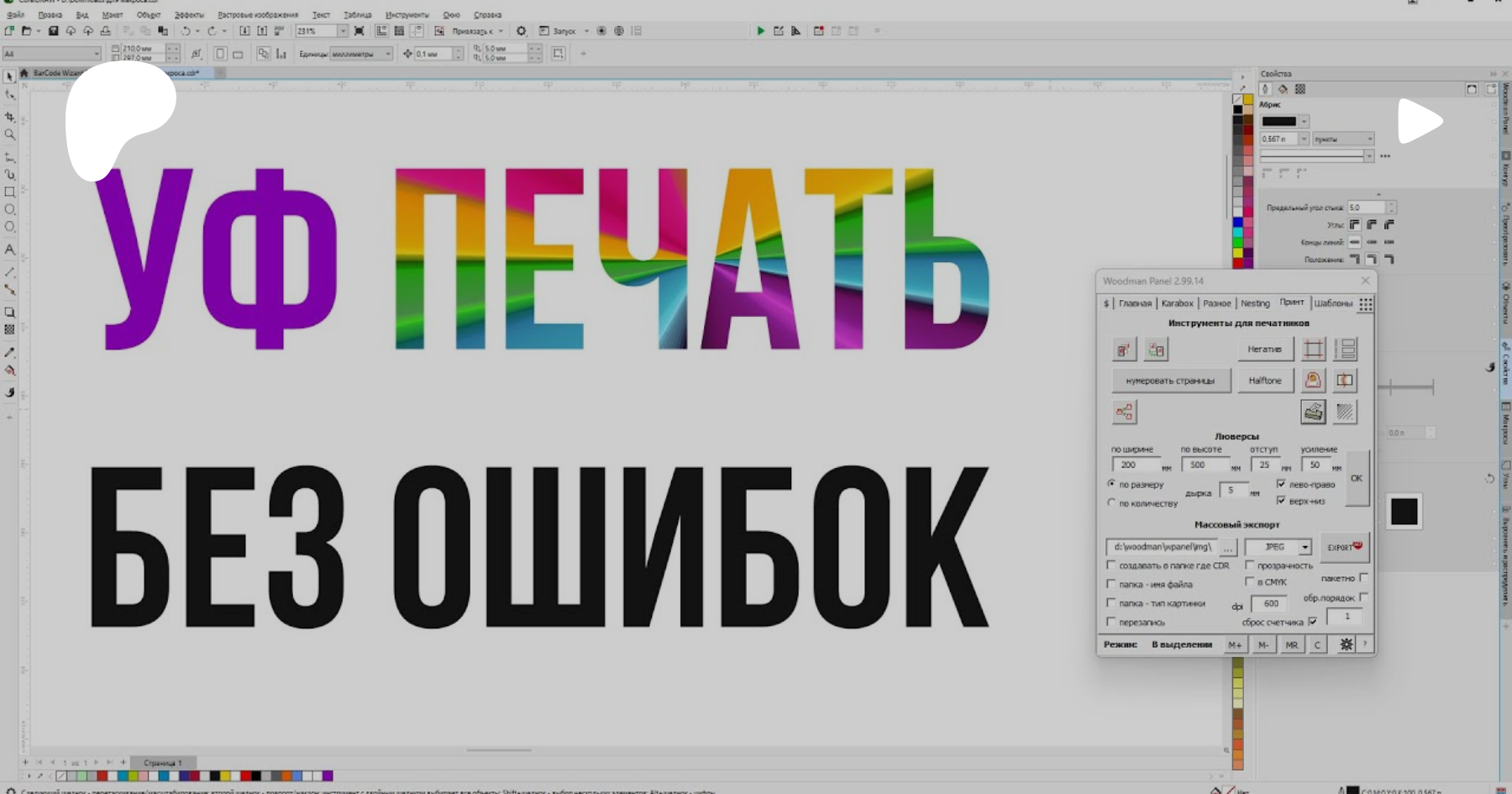The image size is (1512, 794).
Task: Open the миллиметры units dropdown
Action: coord(388,54)
